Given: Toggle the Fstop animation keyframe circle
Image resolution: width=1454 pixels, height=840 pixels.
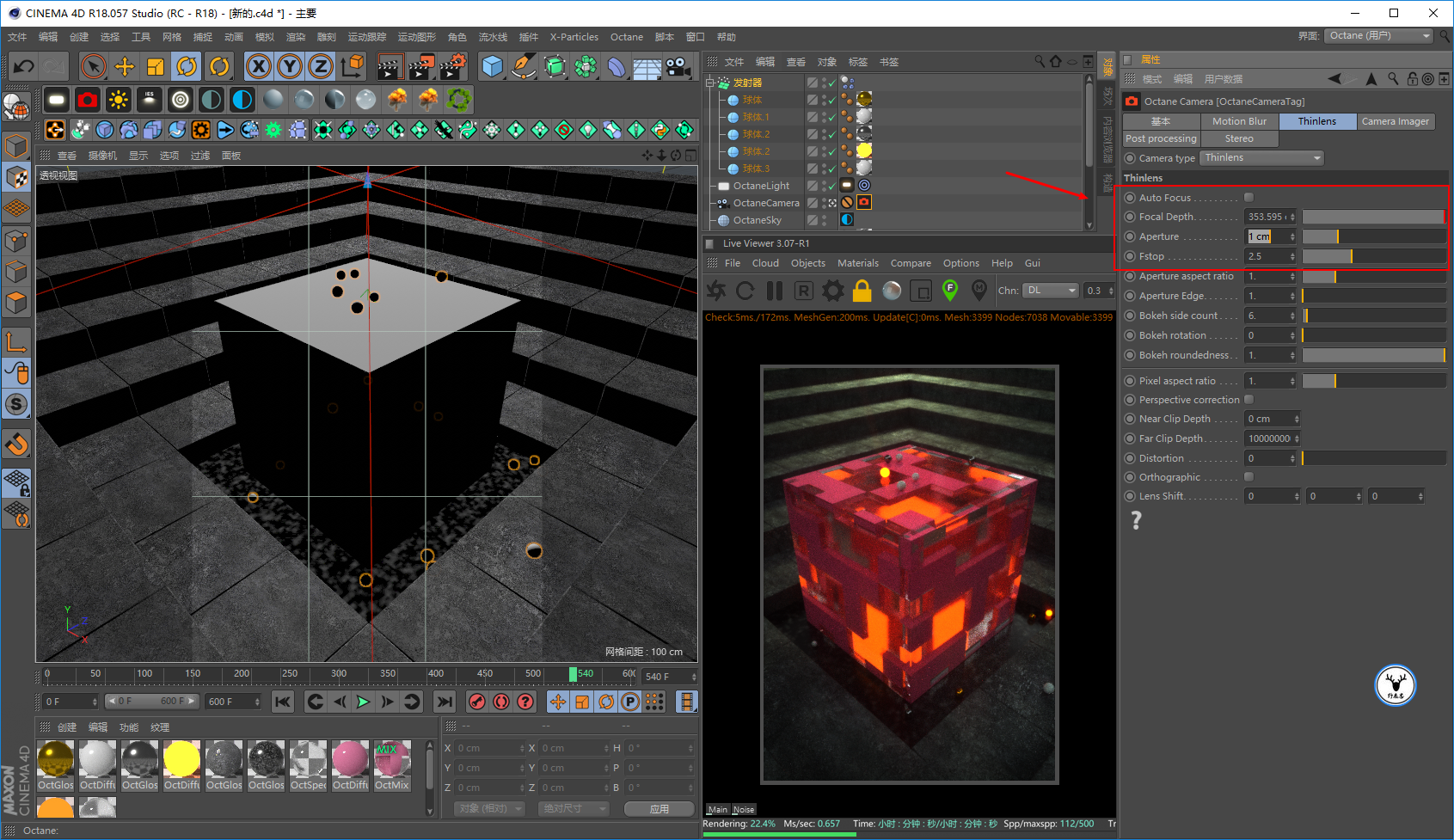Looking at the screenshot, I should coord(1130,256).
